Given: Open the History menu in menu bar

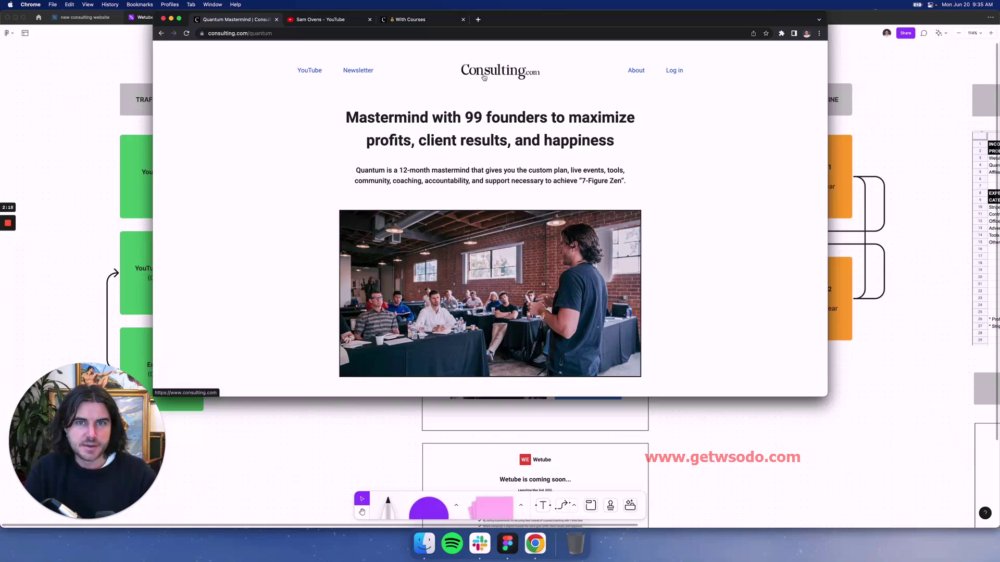Looking at the screenshot, I should click(x=110, y=4).
